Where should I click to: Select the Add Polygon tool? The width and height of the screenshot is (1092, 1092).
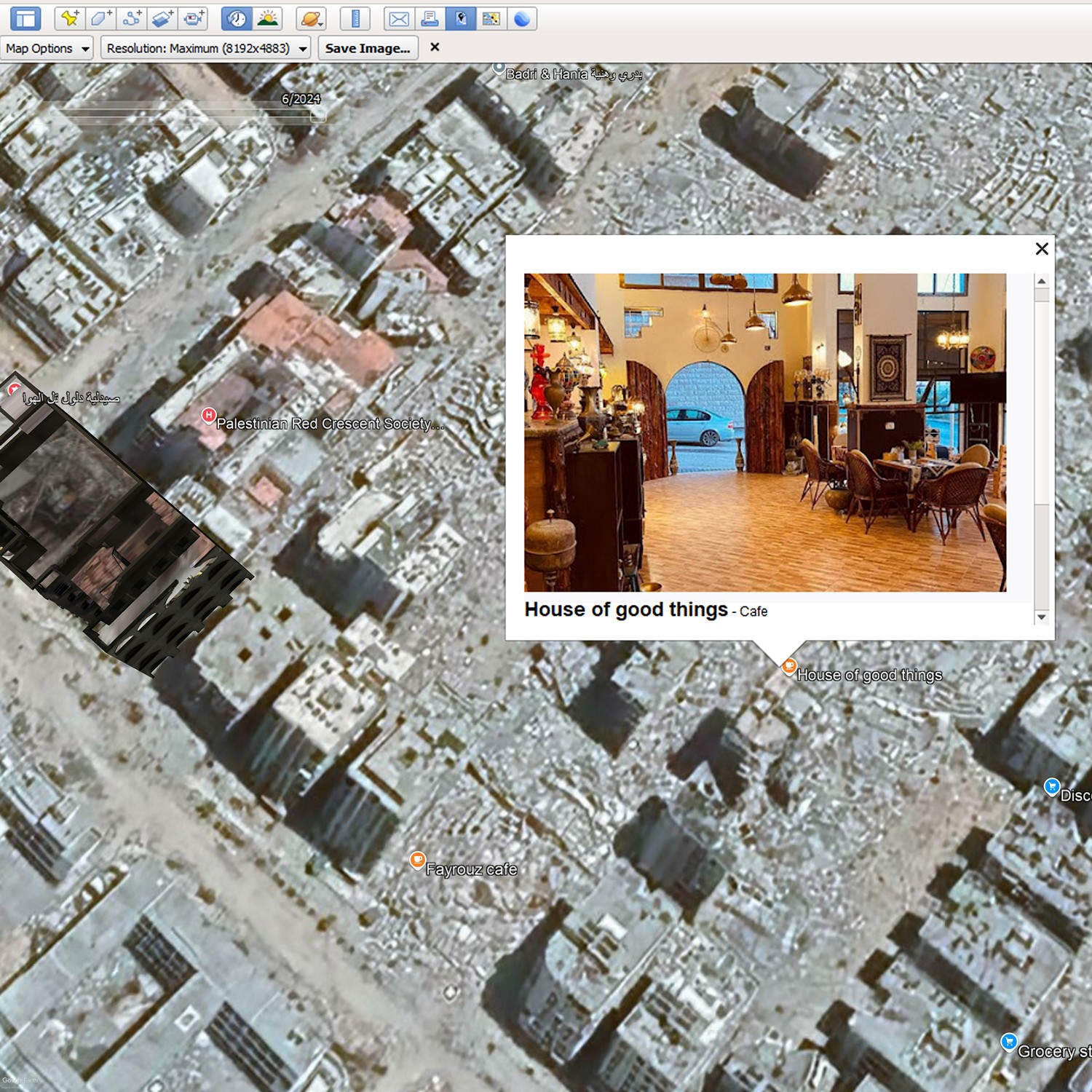click(100, 18)
